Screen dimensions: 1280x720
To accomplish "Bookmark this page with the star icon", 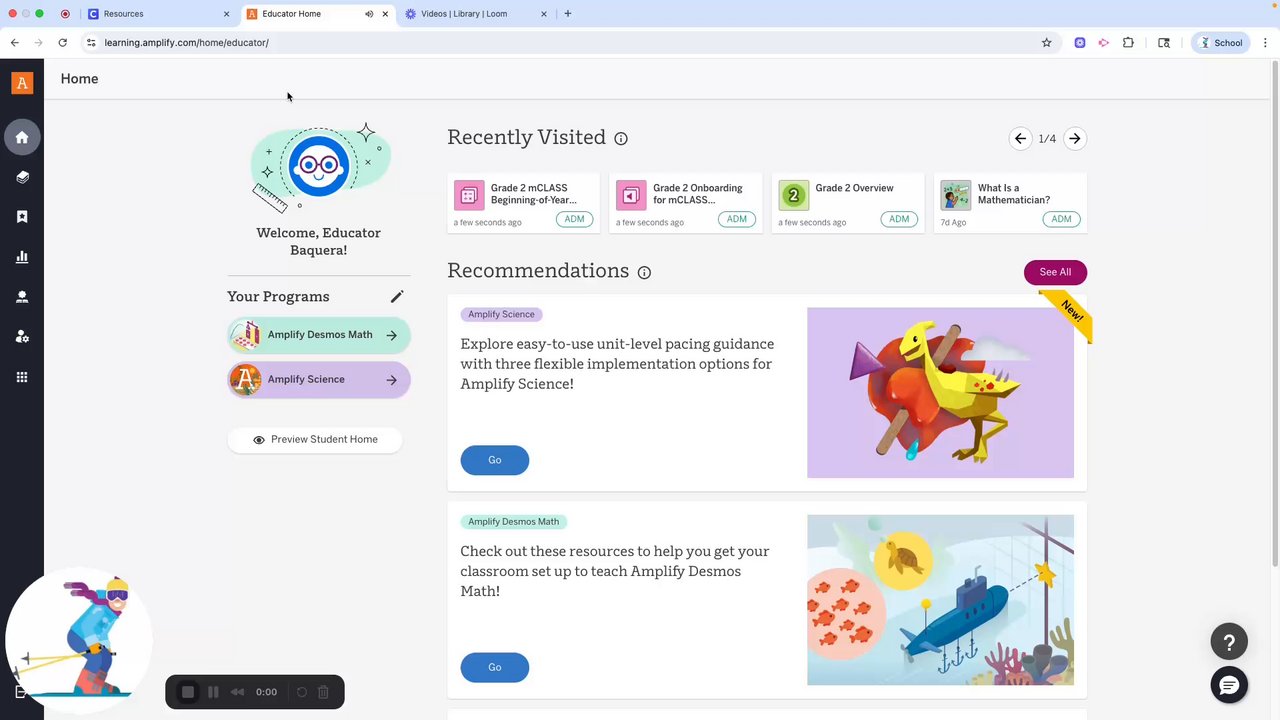I will click(x=1047, y=43).
